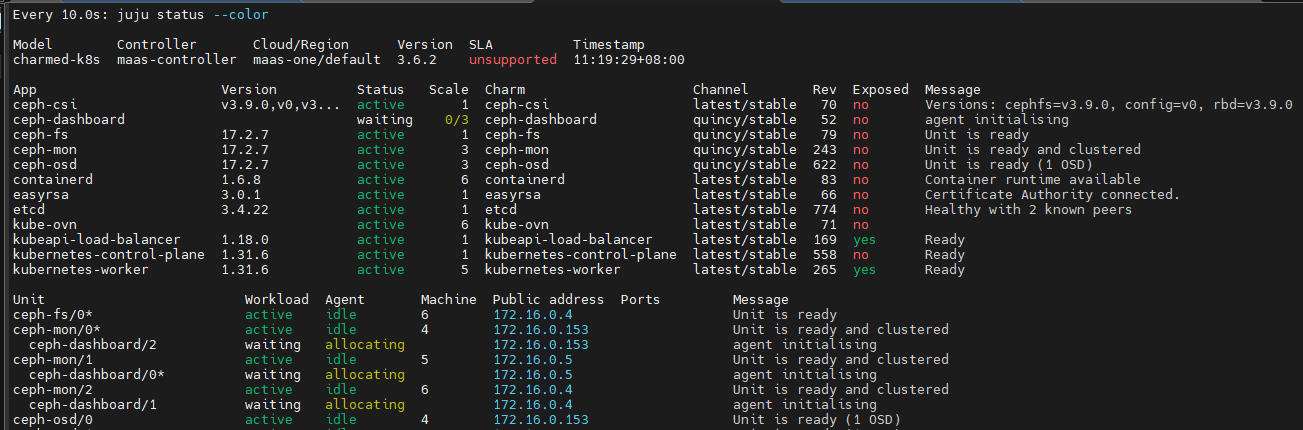Select the timestamp '11:19:29+08:00'

click(x=629, y=60)
